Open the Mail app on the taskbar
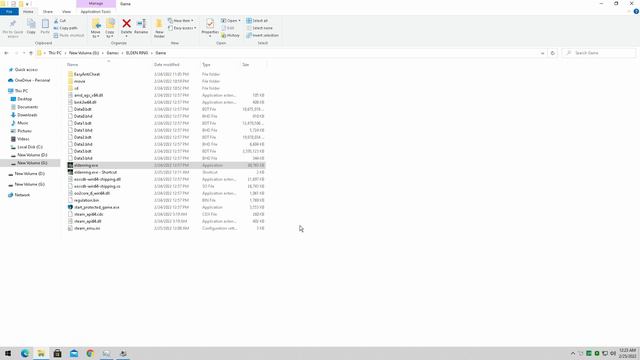 point(74,353)
